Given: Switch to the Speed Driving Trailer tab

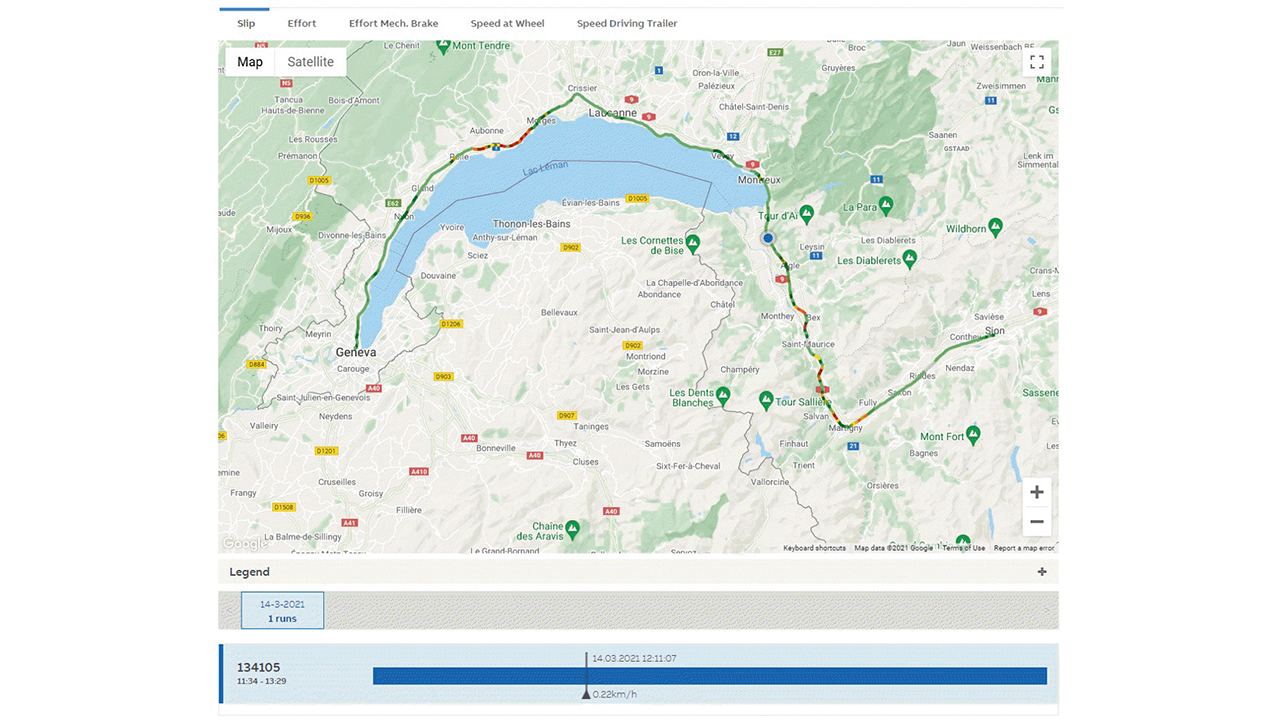Looking at the screenshot, I should [x=627, y=22].
